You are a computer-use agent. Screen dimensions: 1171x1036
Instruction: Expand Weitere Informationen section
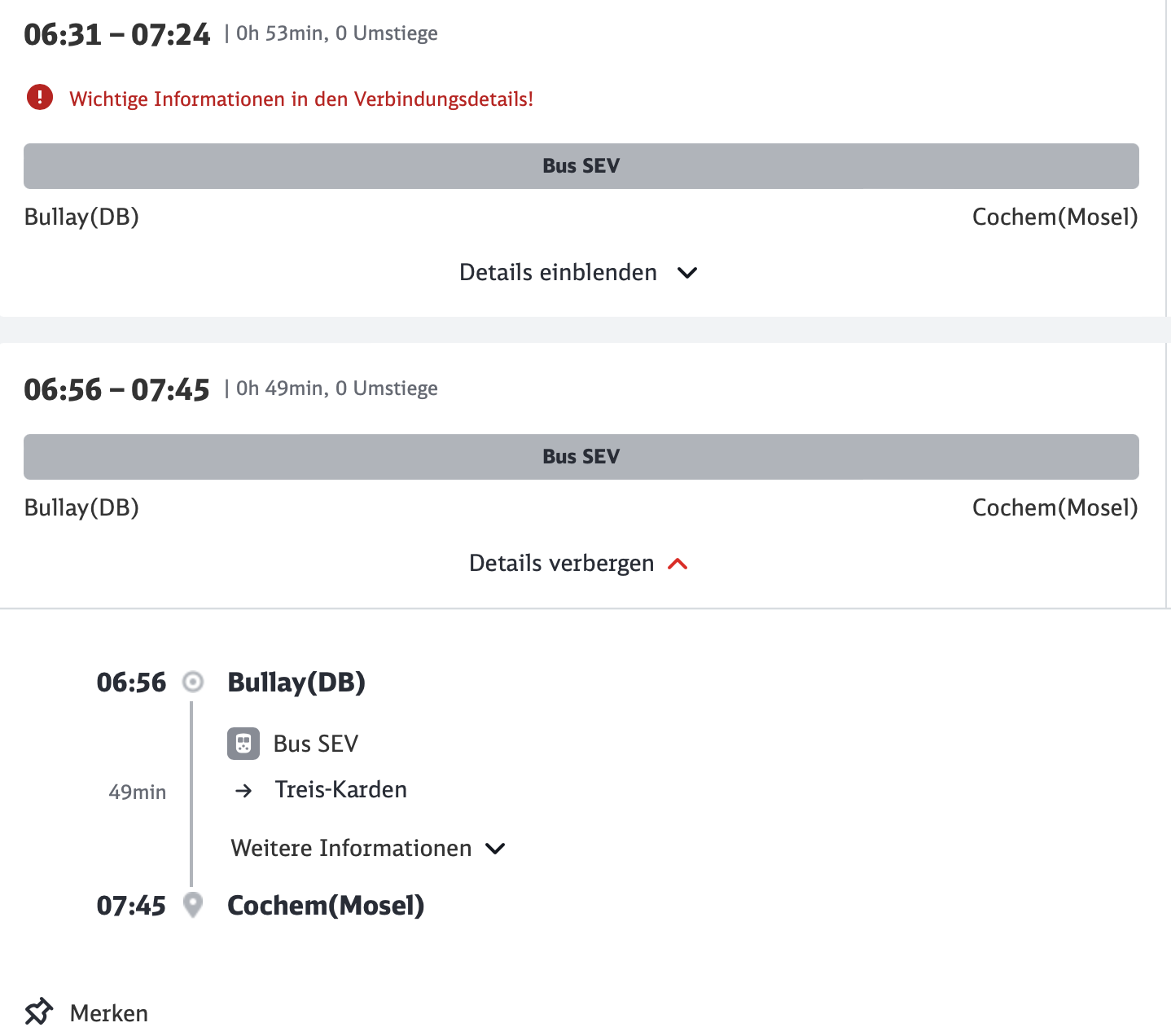click(368, 848)
